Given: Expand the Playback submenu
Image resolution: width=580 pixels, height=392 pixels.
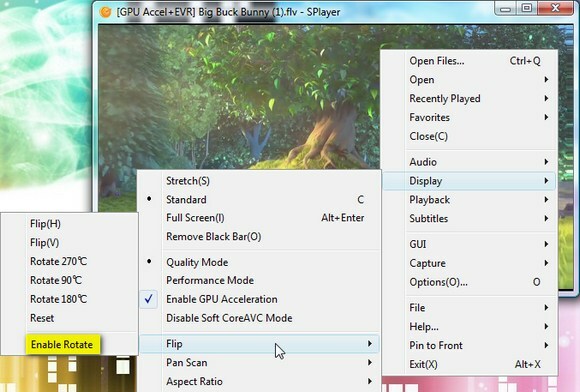Looking at the screenshot, I should [x=469, y=200].
